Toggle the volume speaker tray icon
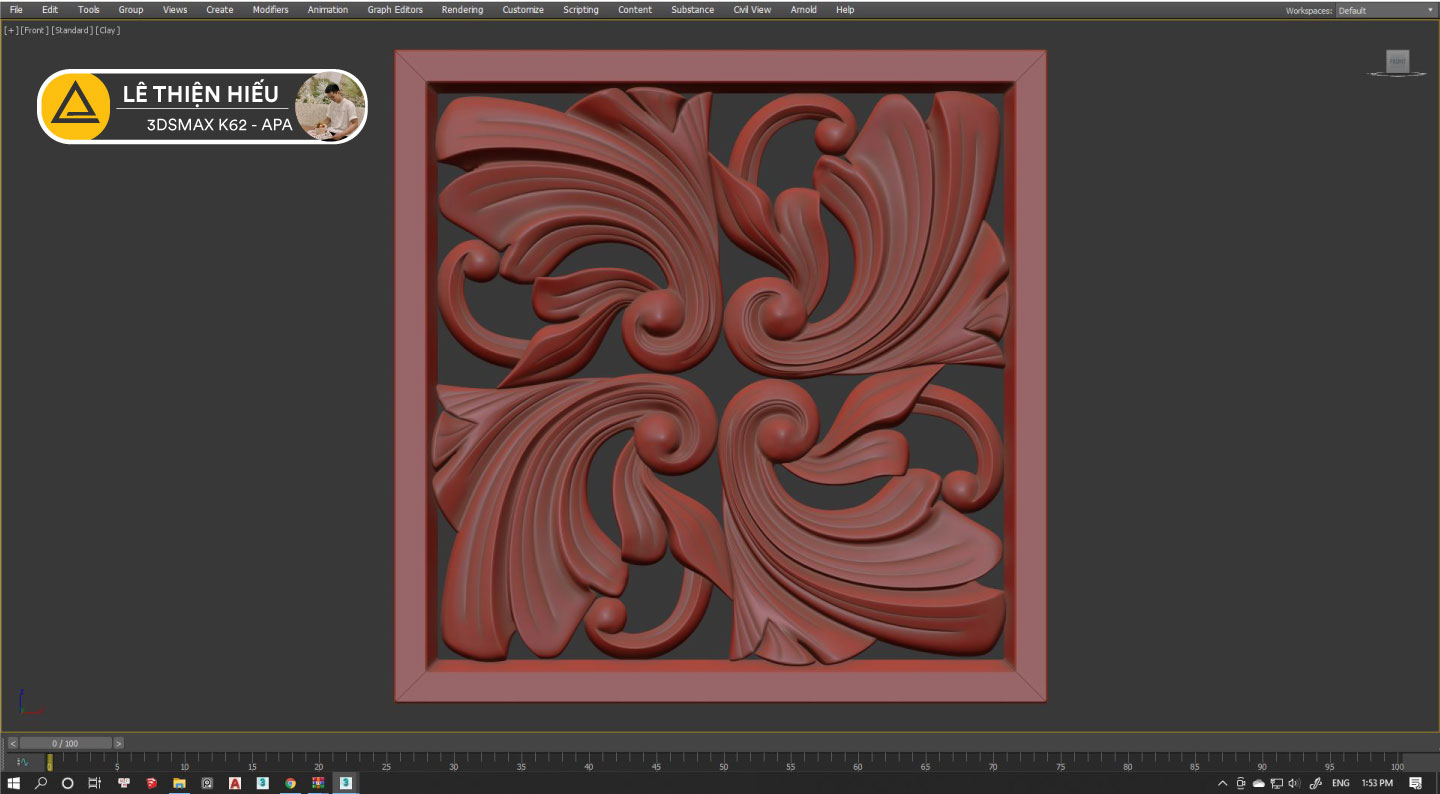 tap(1293, 783)
